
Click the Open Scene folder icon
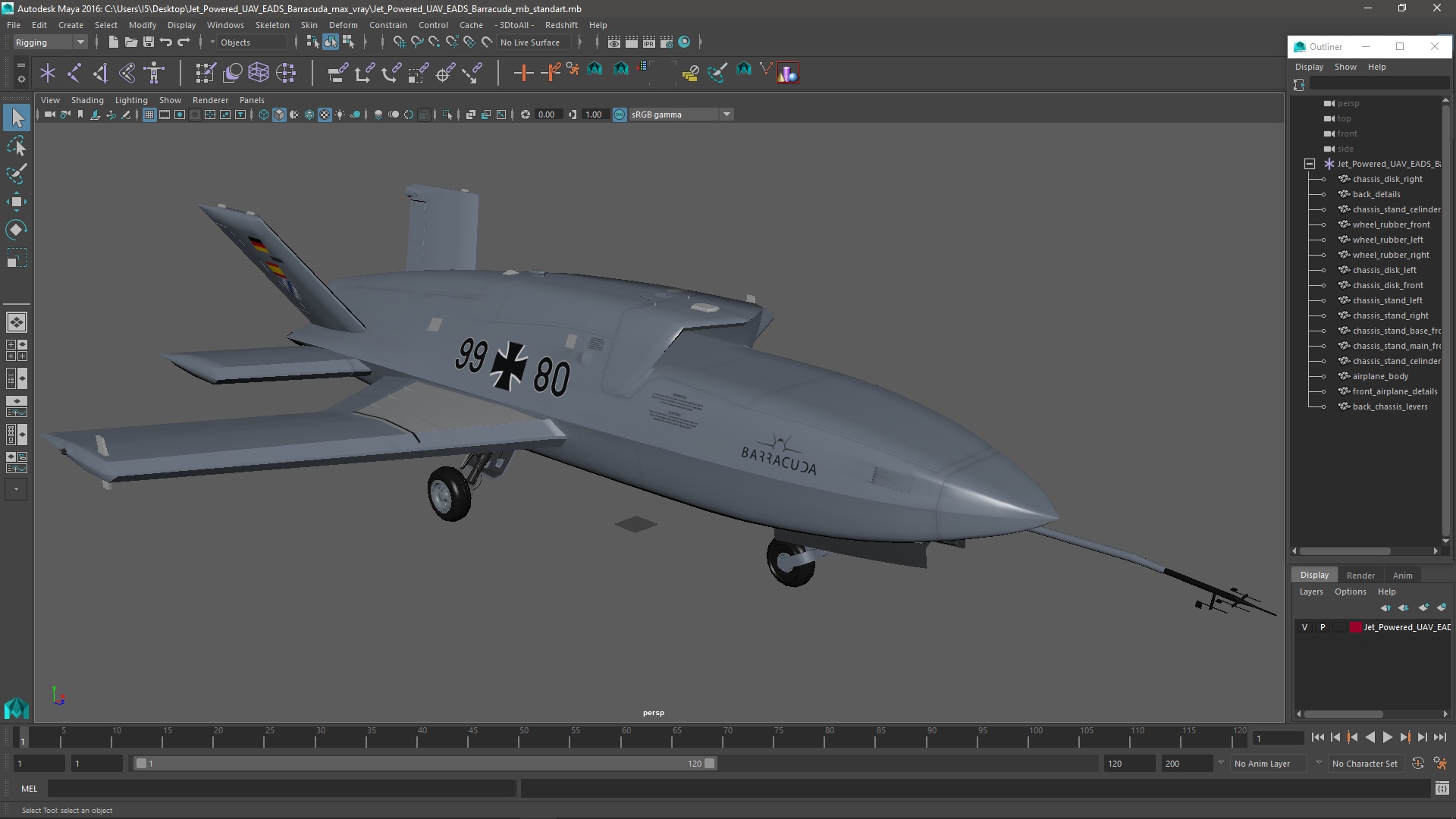click(130, 42)
